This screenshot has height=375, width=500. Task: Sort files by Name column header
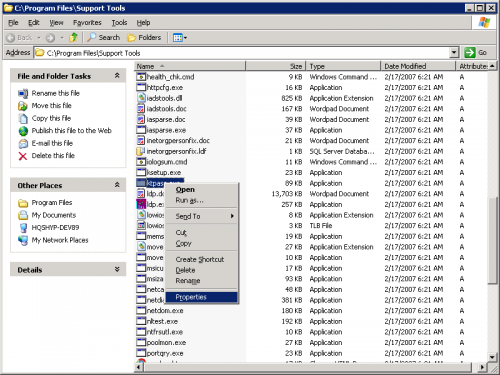click(x=190, y=66)
